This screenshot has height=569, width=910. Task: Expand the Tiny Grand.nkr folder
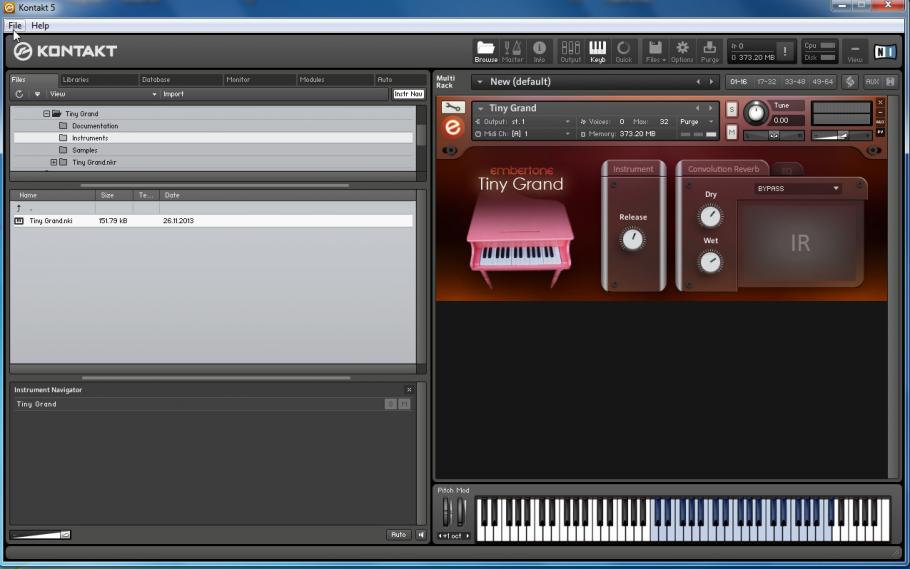[x=53, y=163]
